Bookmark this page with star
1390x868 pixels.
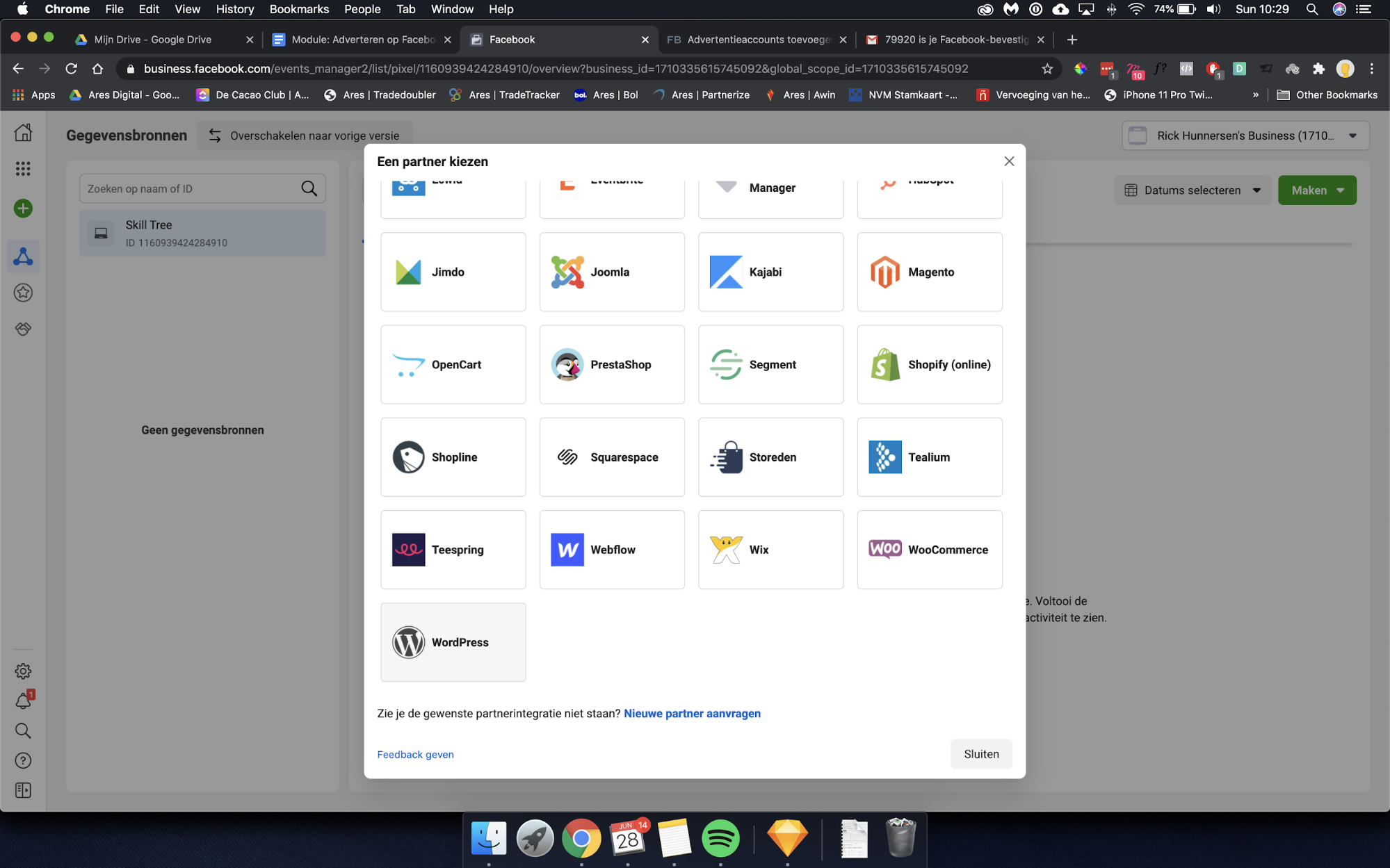click(x=1047, y=68)
